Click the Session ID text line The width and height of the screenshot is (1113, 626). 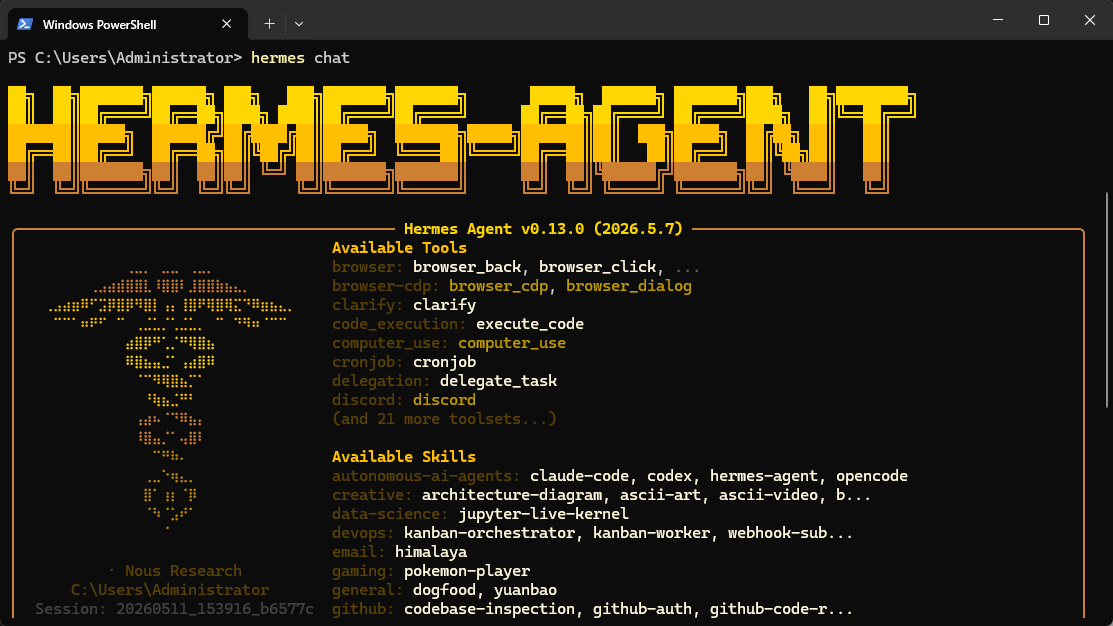[x=175, y=609]
